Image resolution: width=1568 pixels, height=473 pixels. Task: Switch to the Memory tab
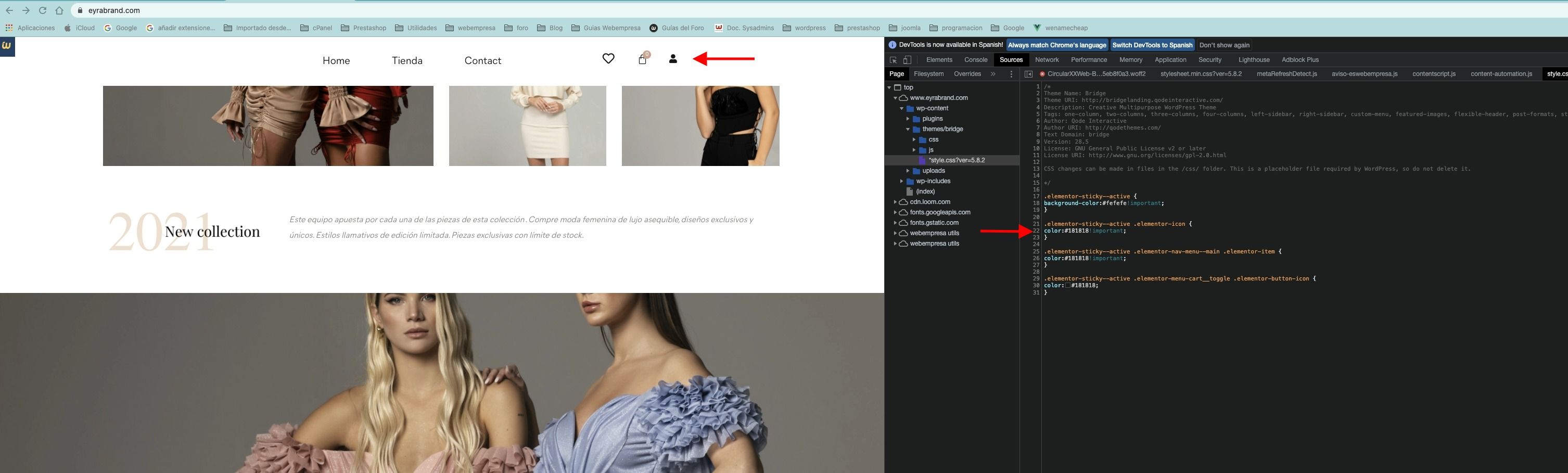pyautogui.click(x=1130, y=60)
